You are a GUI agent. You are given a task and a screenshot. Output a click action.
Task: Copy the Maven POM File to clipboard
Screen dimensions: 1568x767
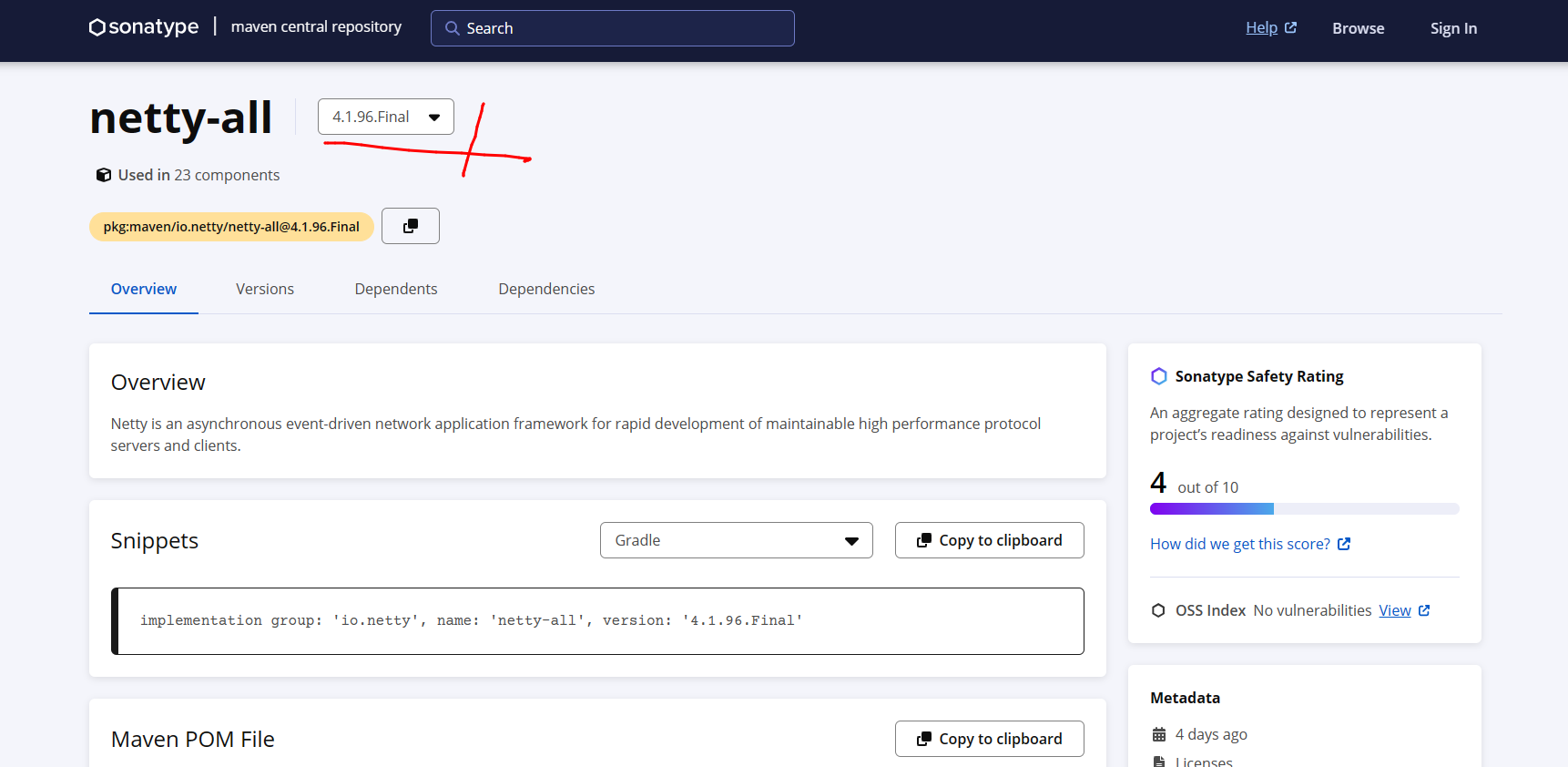tap(990, 739)
